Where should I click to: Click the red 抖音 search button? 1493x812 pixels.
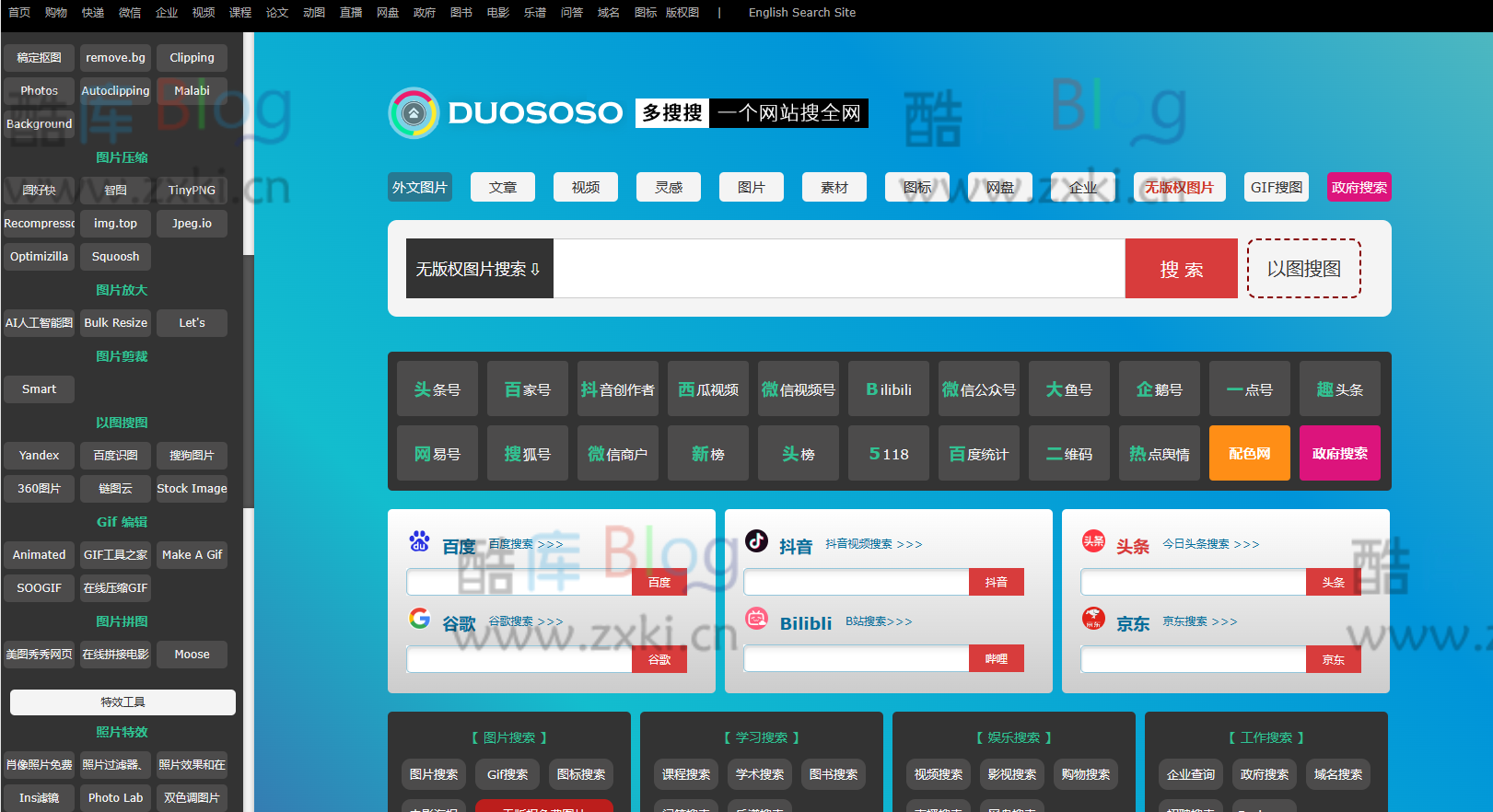997,582
